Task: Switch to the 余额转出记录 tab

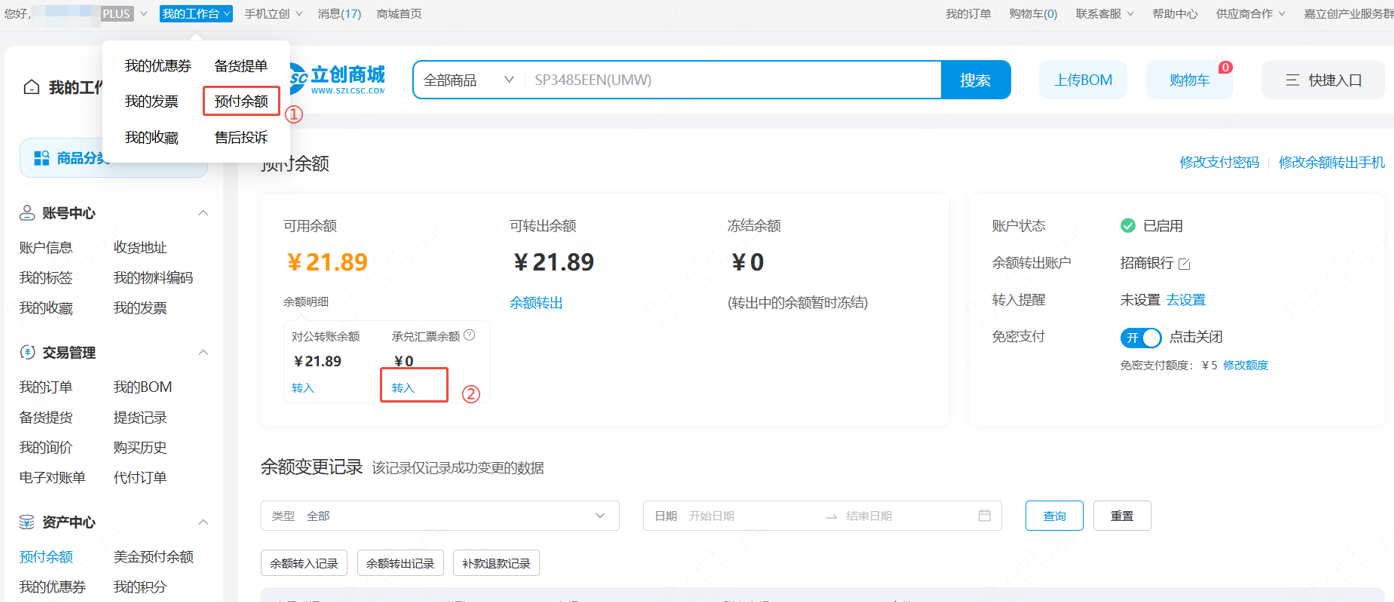Action: click(x=400, y=563)
